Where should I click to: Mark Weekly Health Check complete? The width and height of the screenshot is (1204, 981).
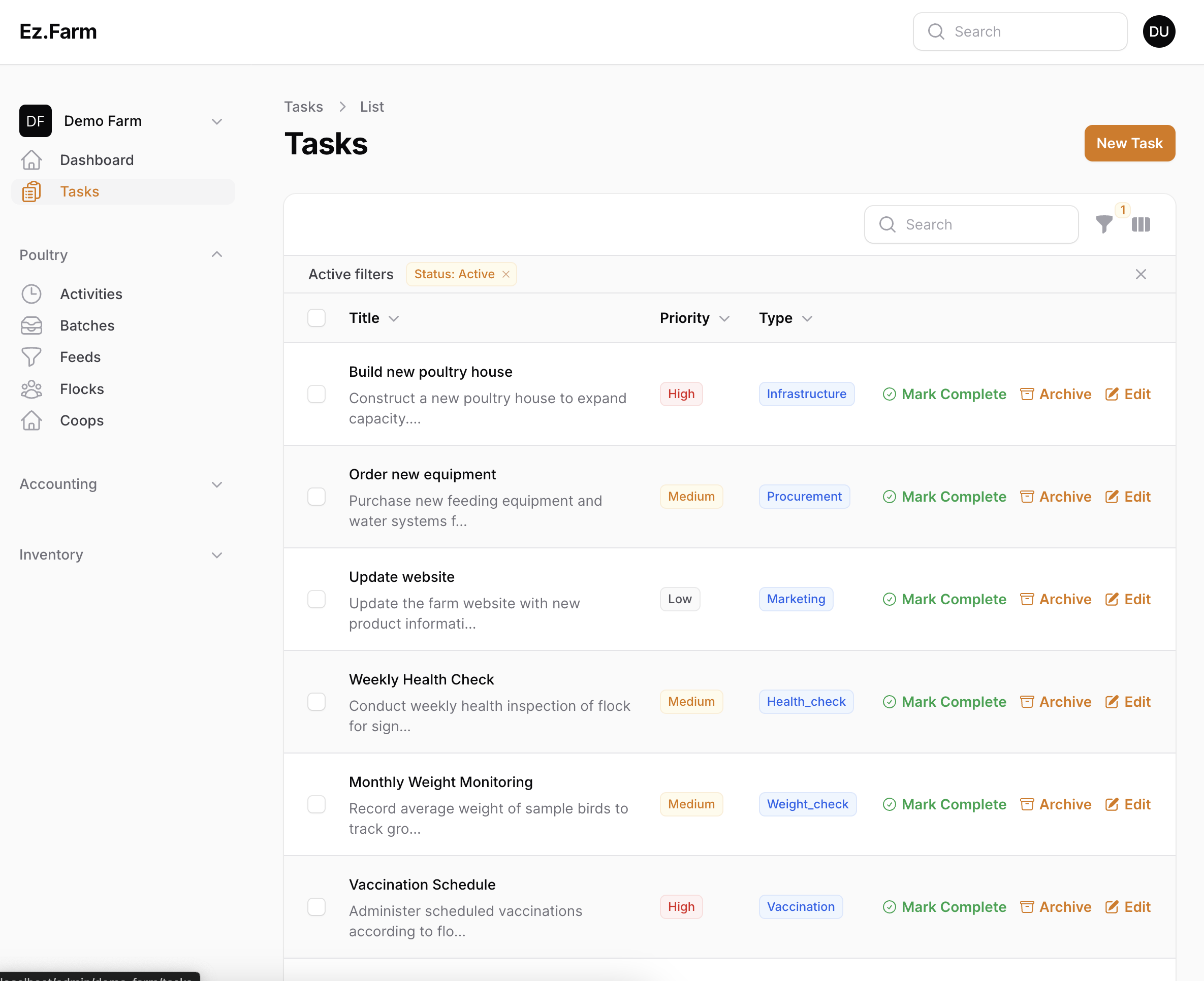944,702
